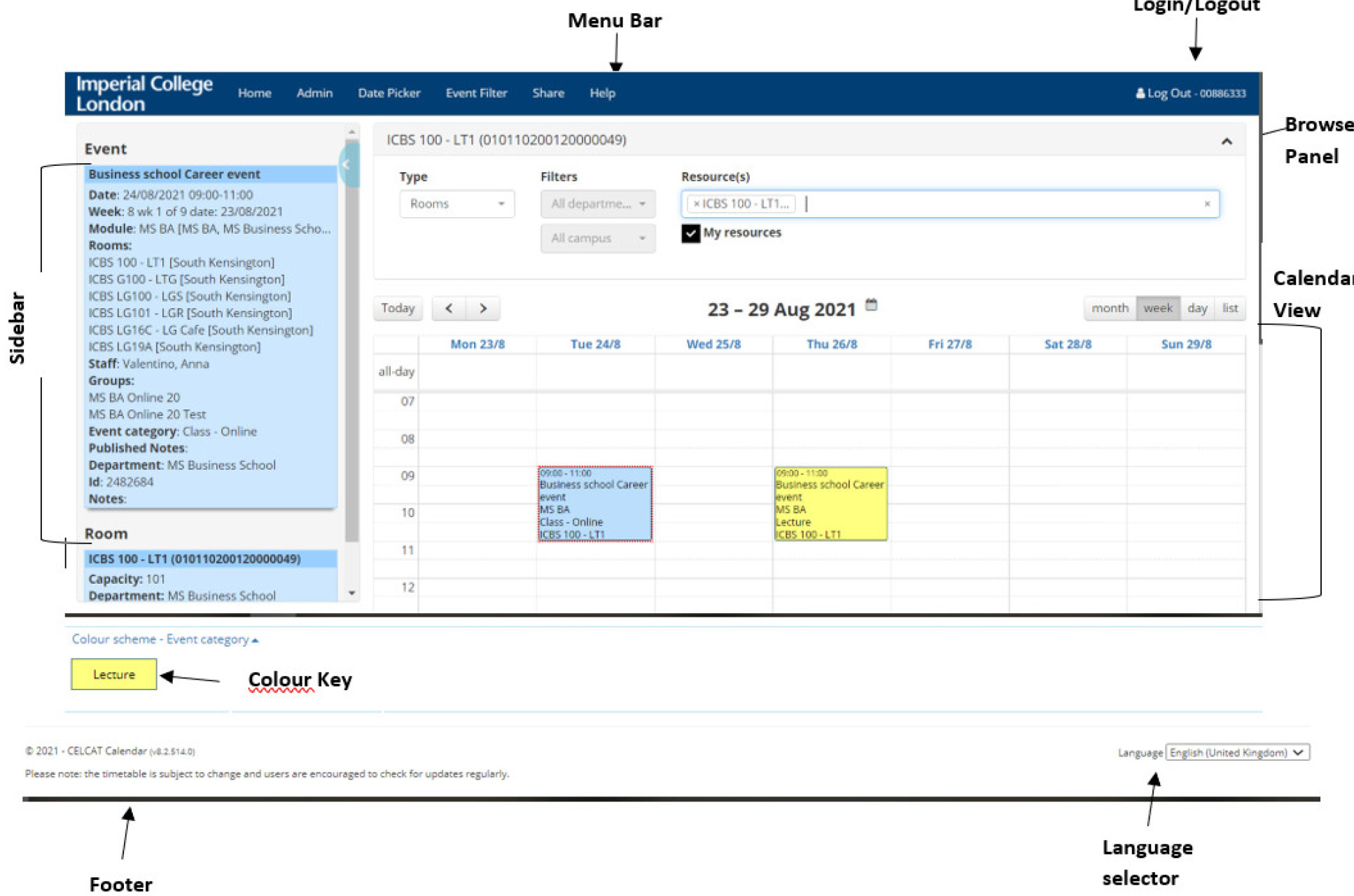Switch the calendar to day view
This screenshot has height=896, width=1354.
[x=1196, y=309]
